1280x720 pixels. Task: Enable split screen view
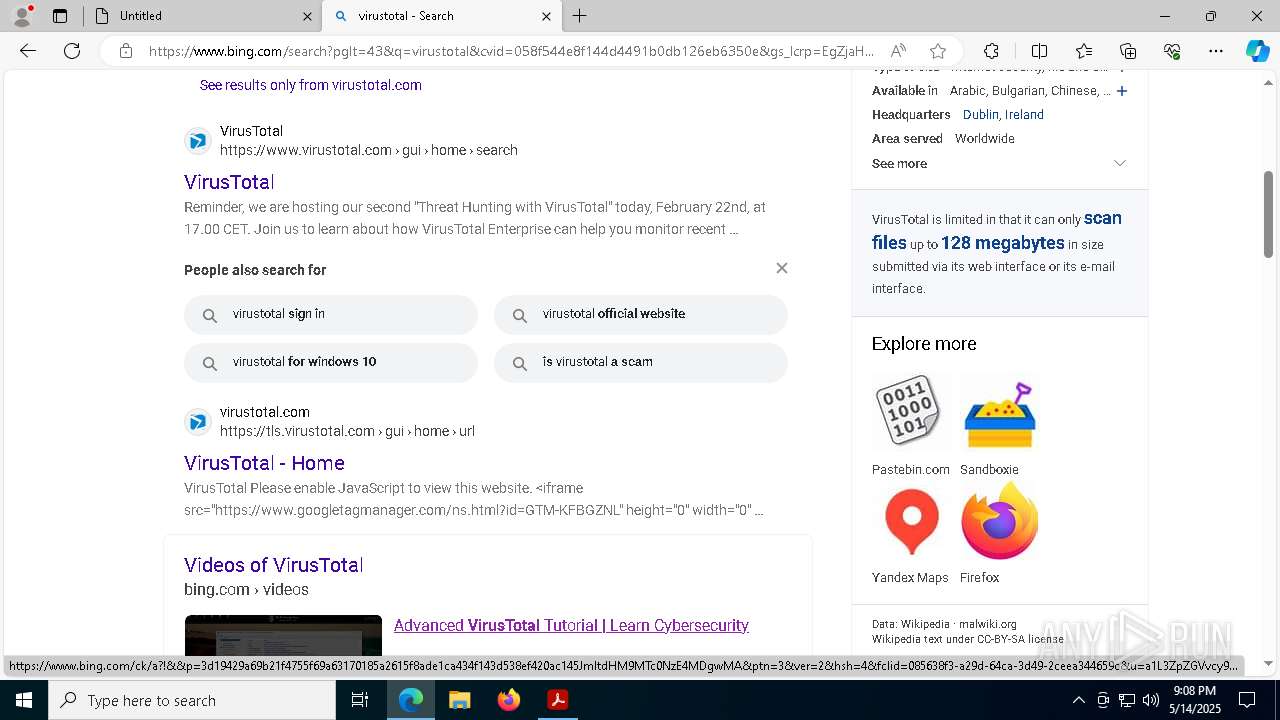1039,51
